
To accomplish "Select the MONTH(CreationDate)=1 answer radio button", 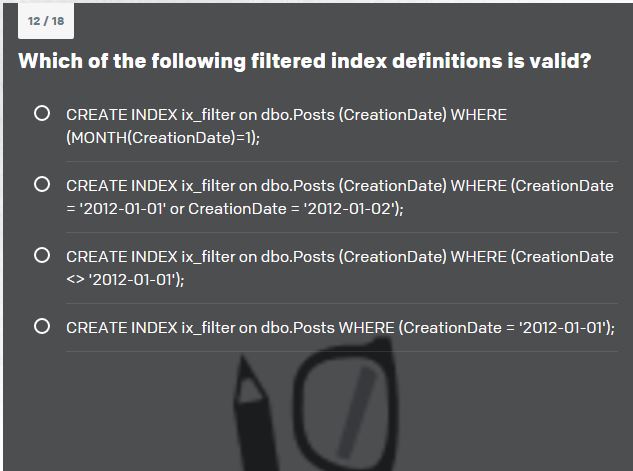I will 42,114.
